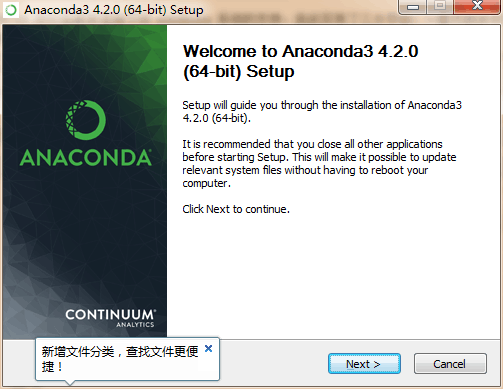Click the "Anaconda3 4.2.0 (64-bit) Setup" title text
Screen dimensions: 503x389
[x=114, y=10]
